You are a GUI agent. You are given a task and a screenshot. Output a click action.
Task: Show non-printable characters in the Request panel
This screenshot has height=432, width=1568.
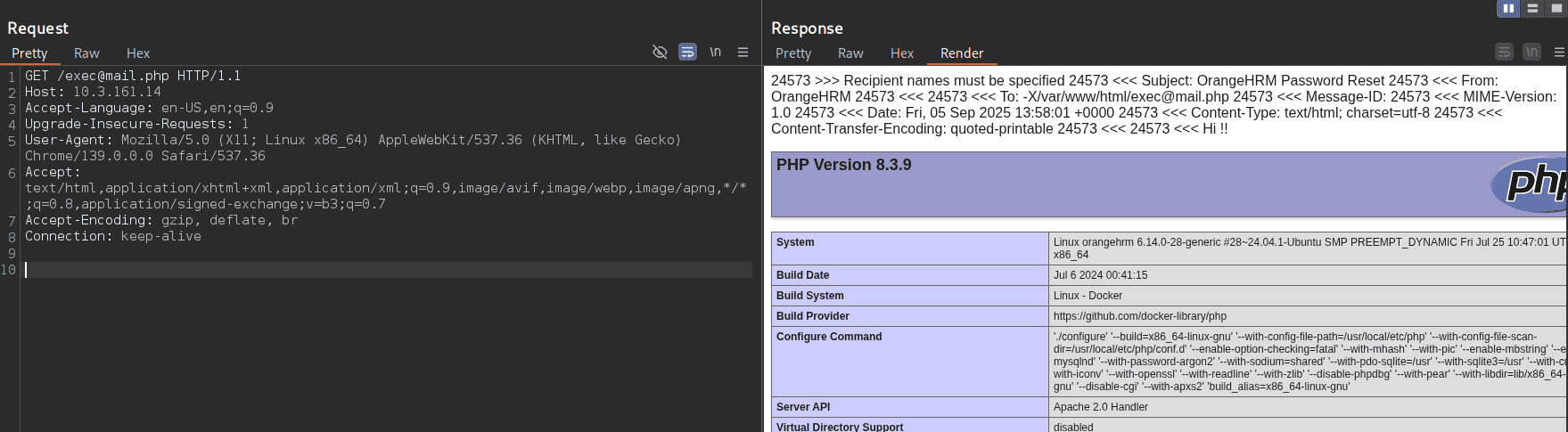[715, 53]
